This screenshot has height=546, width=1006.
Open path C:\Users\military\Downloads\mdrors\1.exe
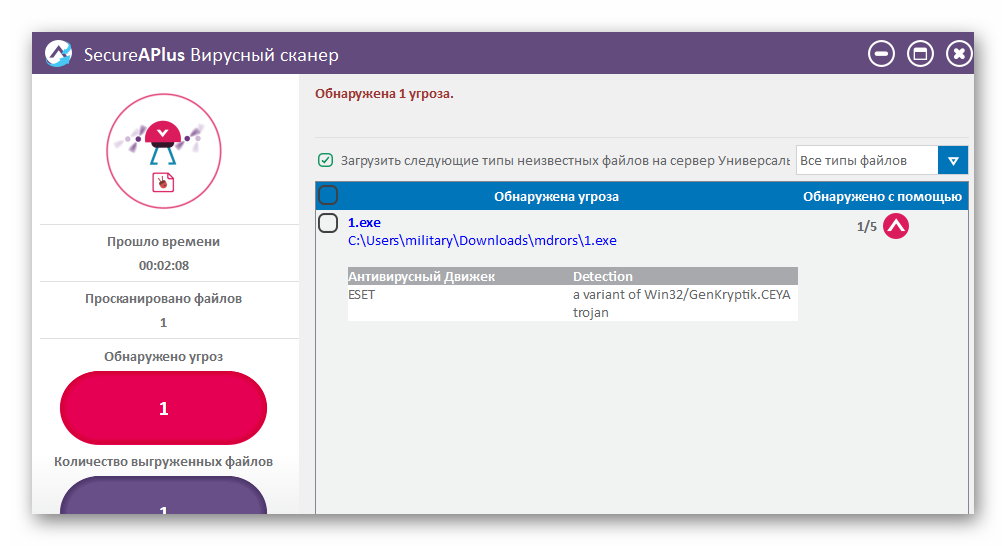tap(482, 241)
